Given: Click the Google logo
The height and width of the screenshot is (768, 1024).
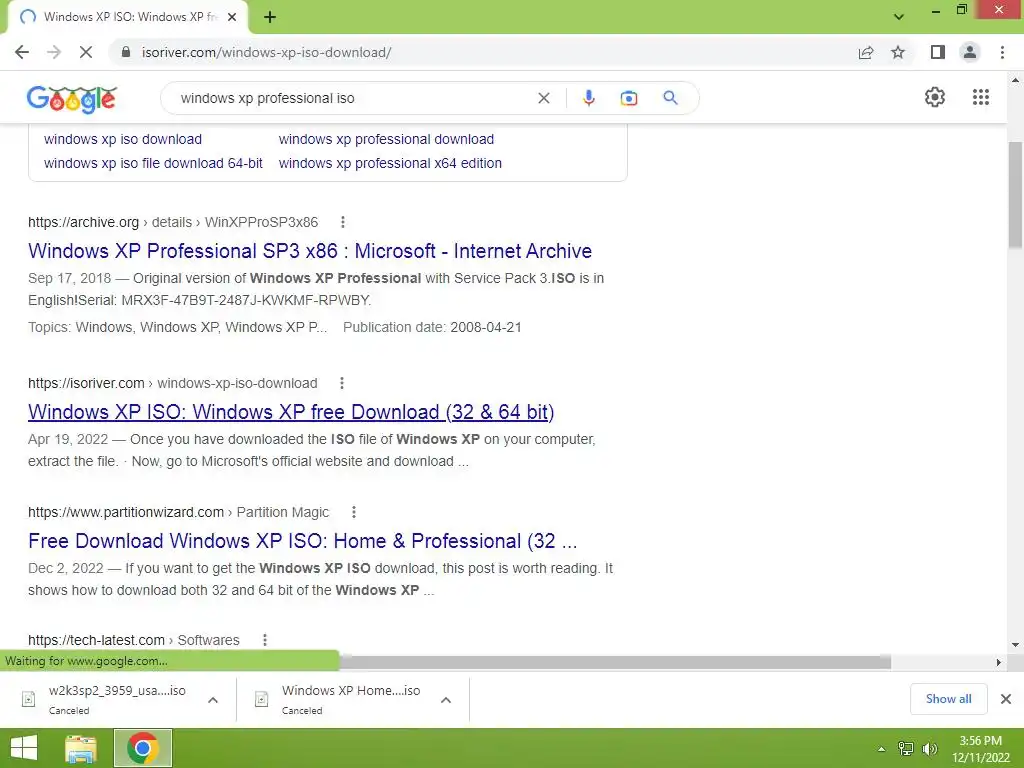Looking at the screenshot, I should (x=72, y=99).
